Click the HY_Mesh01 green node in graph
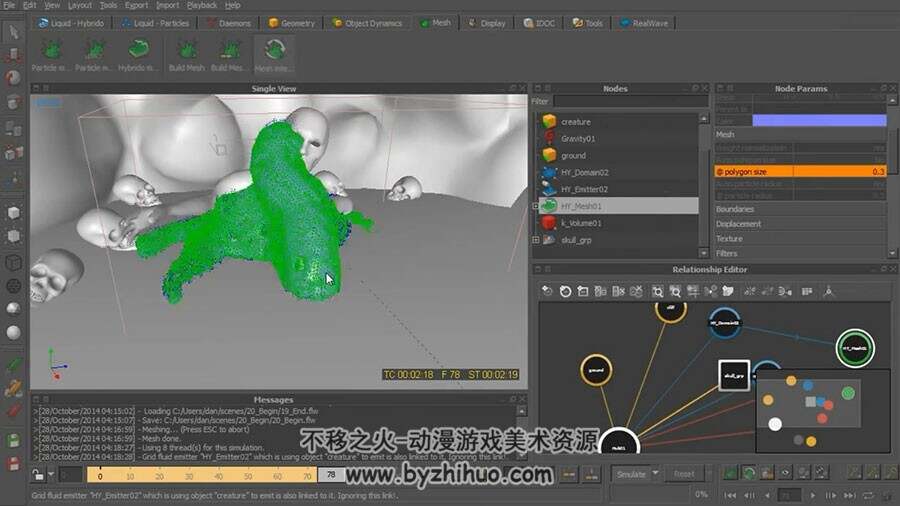Viewport: 900px width, 506px height. tap(855, 348)
